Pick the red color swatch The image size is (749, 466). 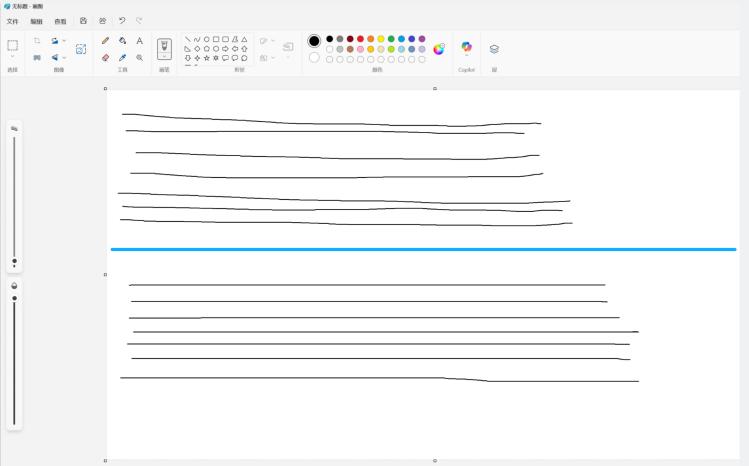tap(360, 39)
